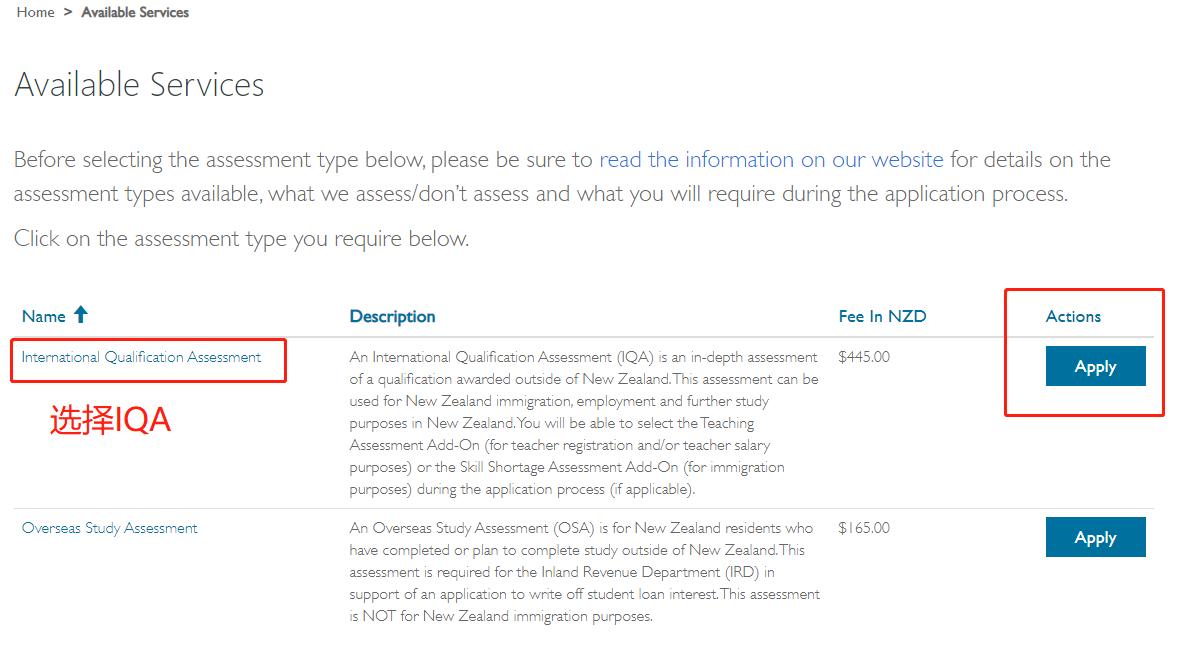Click the OSA description paragraph
The height and width of the screenshot is (646, 1181).
(584, 572)
